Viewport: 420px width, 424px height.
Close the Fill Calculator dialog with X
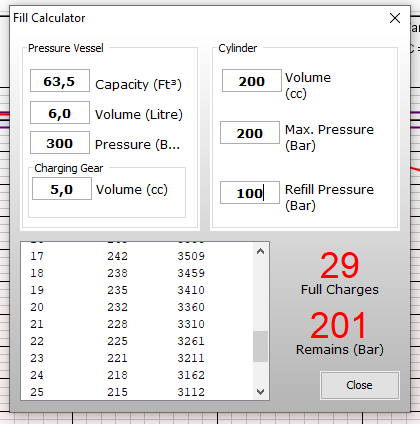click(x=395, y=18)
